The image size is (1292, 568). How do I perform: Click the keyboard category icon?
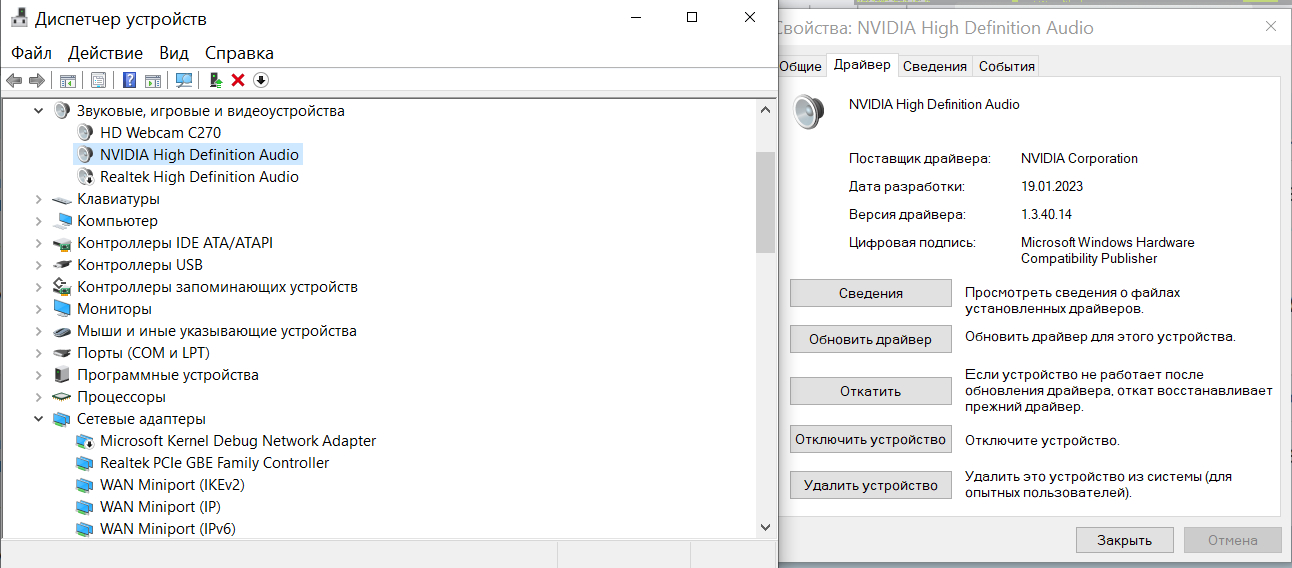(62, 199)
